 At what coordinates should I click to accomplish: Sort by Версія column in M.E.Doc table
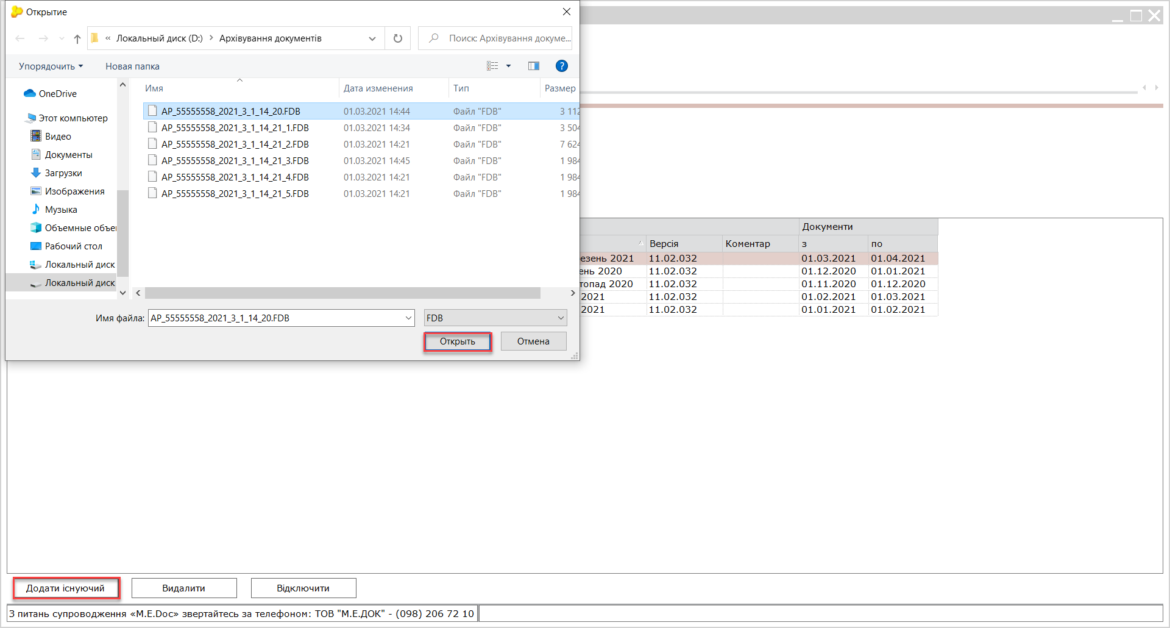(x=683, y=244)
